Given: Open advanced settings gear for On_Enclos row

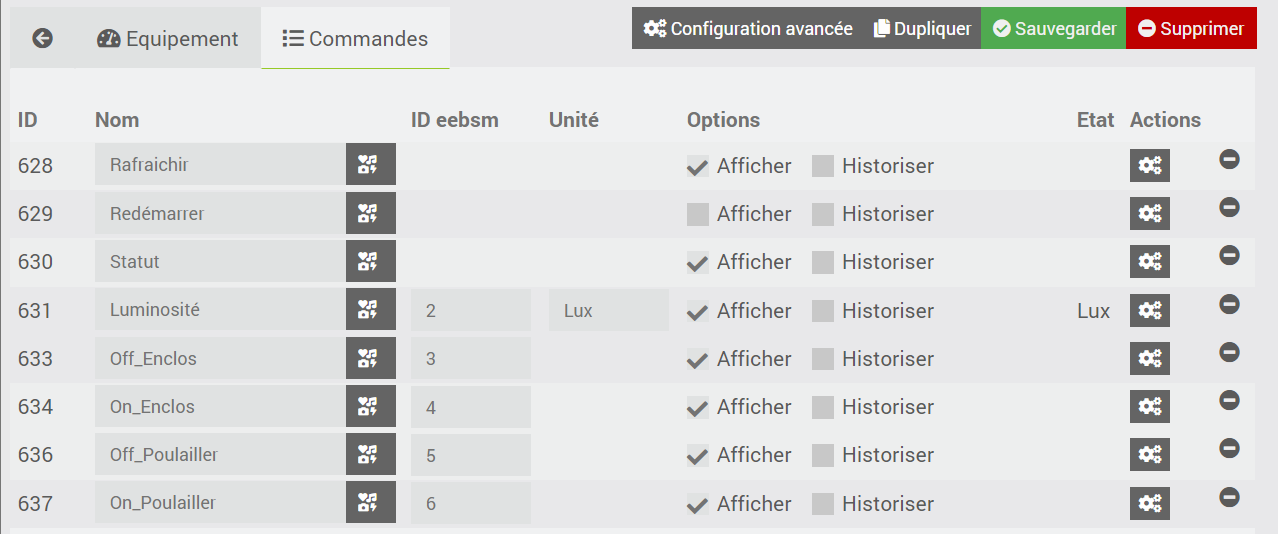Looking at the screenshot, I should (x=1149, y=407).
